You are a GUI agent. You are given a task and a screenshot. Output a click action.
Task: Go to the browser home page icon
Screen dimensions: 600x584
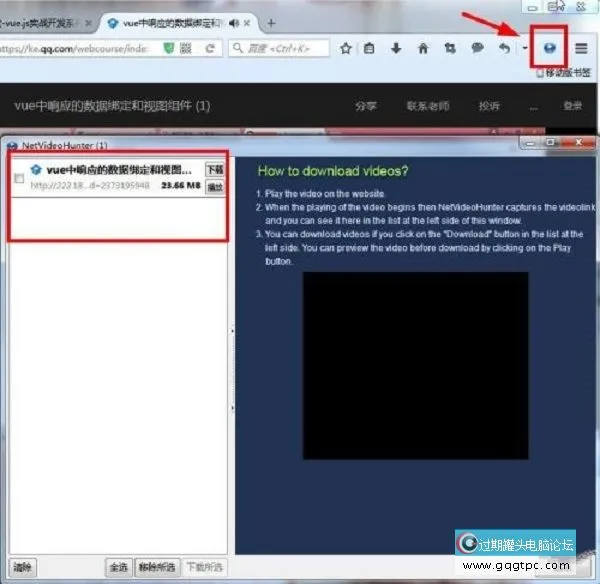pyautogui.click(x=423, y=48)
